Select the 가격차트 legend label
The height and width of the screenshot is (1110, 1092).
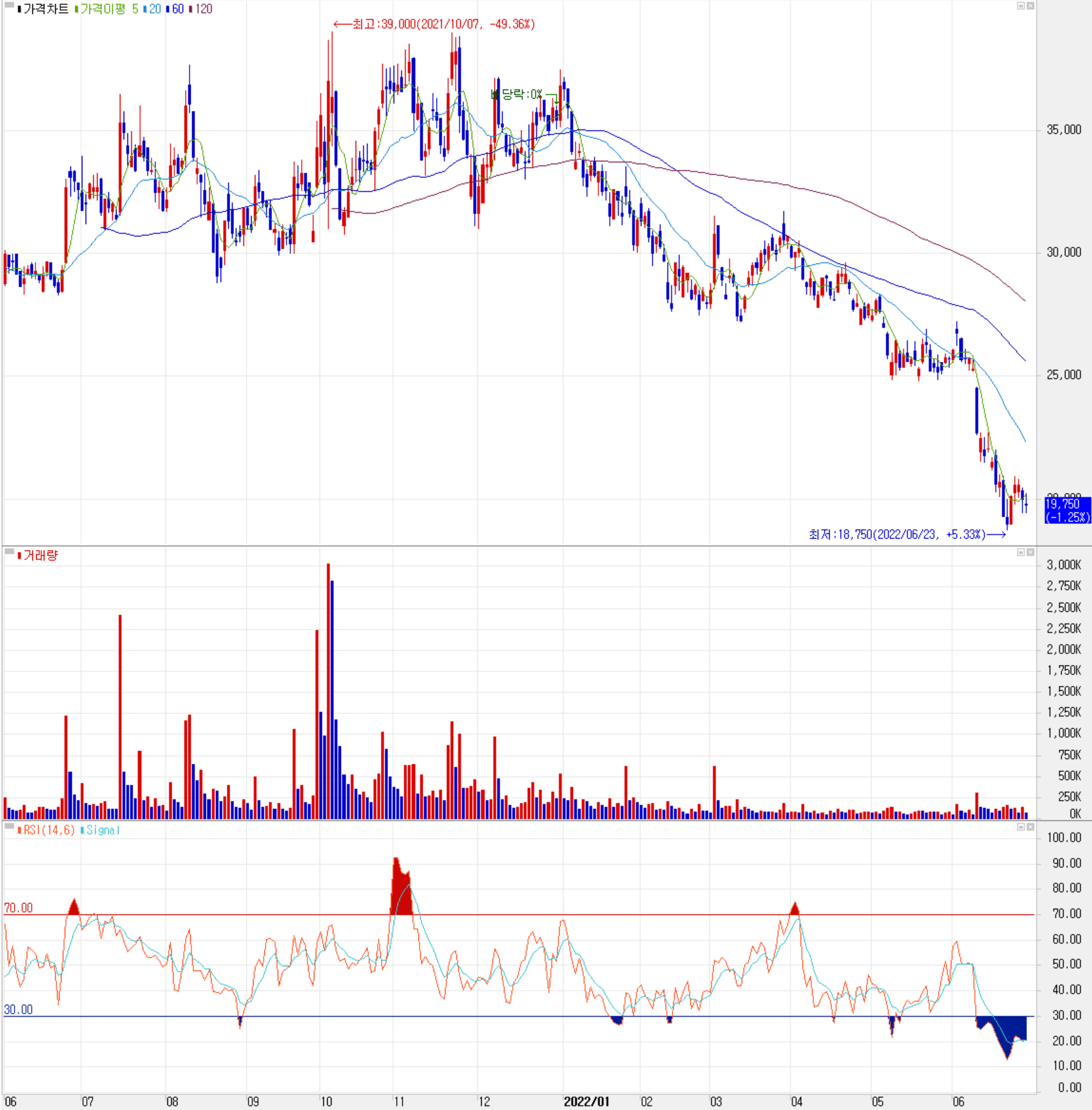pos(46,9)
